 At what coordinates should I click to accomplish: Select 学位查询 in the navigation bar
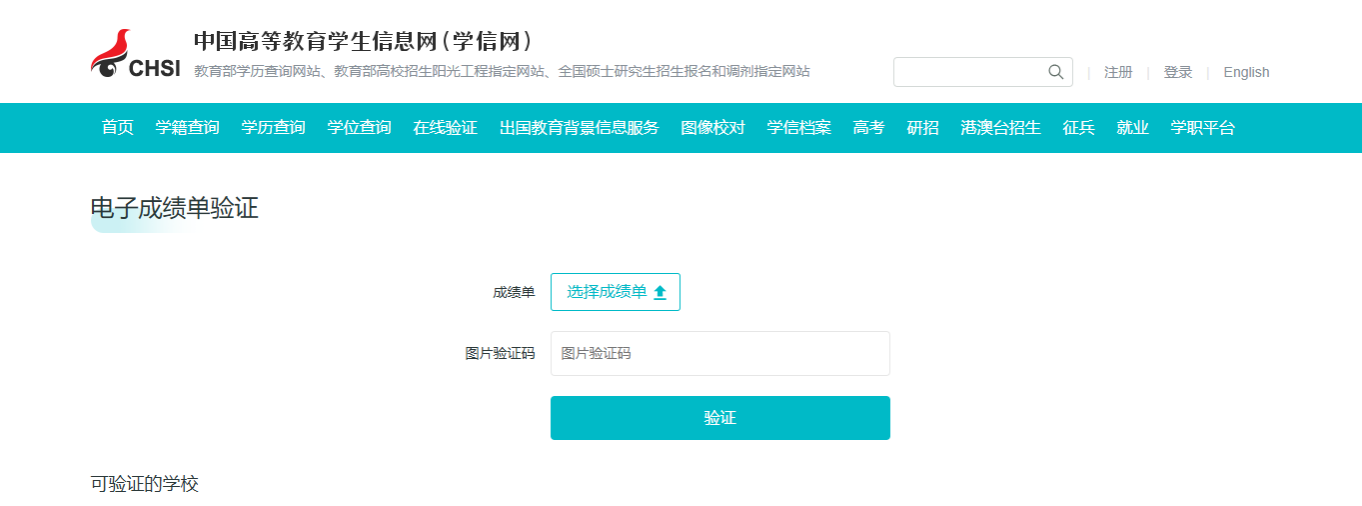359,128
